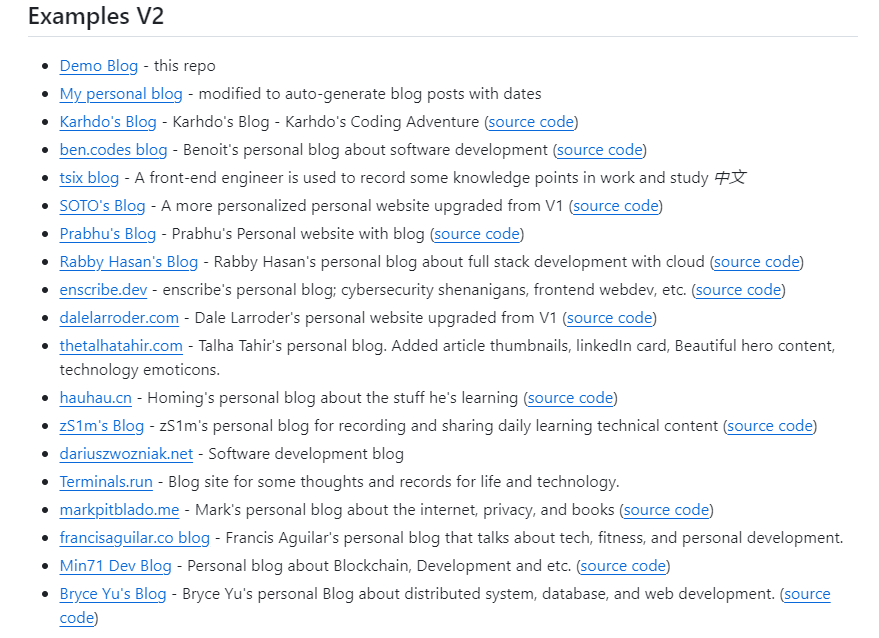Open Rabby Hasan's Blog link
Viewport: 879px width, 638px height.
coord(128,262)
